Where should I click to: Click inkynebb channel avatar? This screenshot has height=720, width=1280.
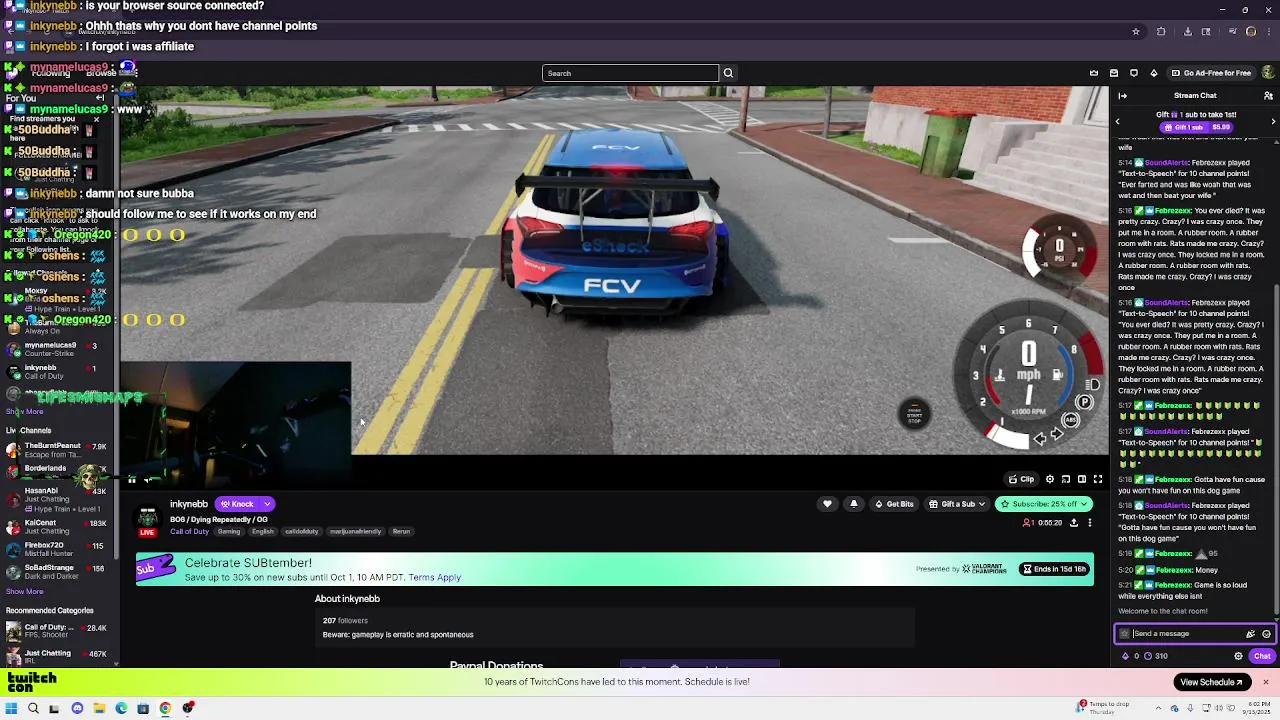(148, 517)
